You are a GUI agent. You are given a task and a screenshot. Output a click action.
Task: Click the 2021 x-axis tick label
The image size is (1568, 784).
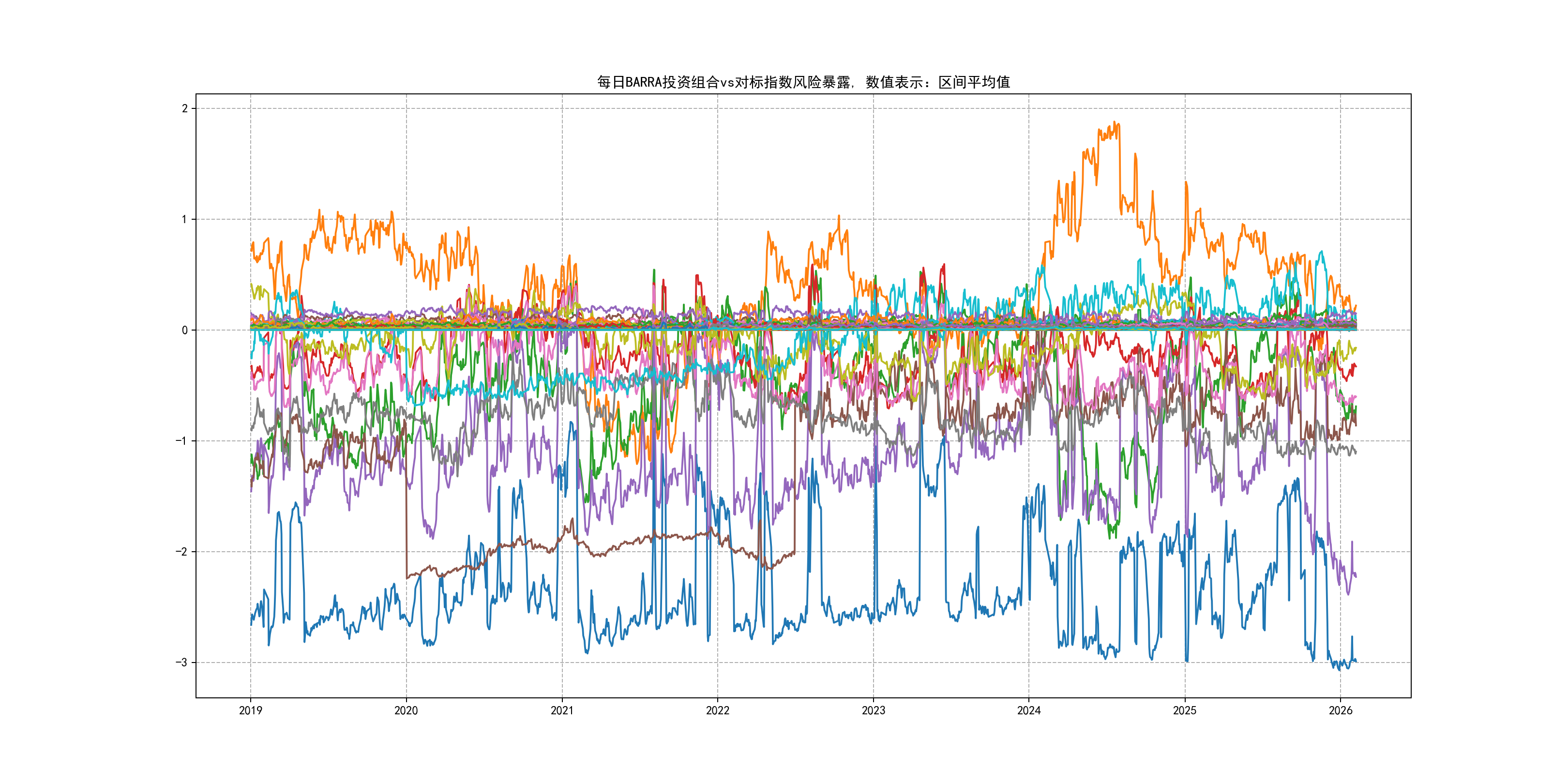click(x=562, y=710)
